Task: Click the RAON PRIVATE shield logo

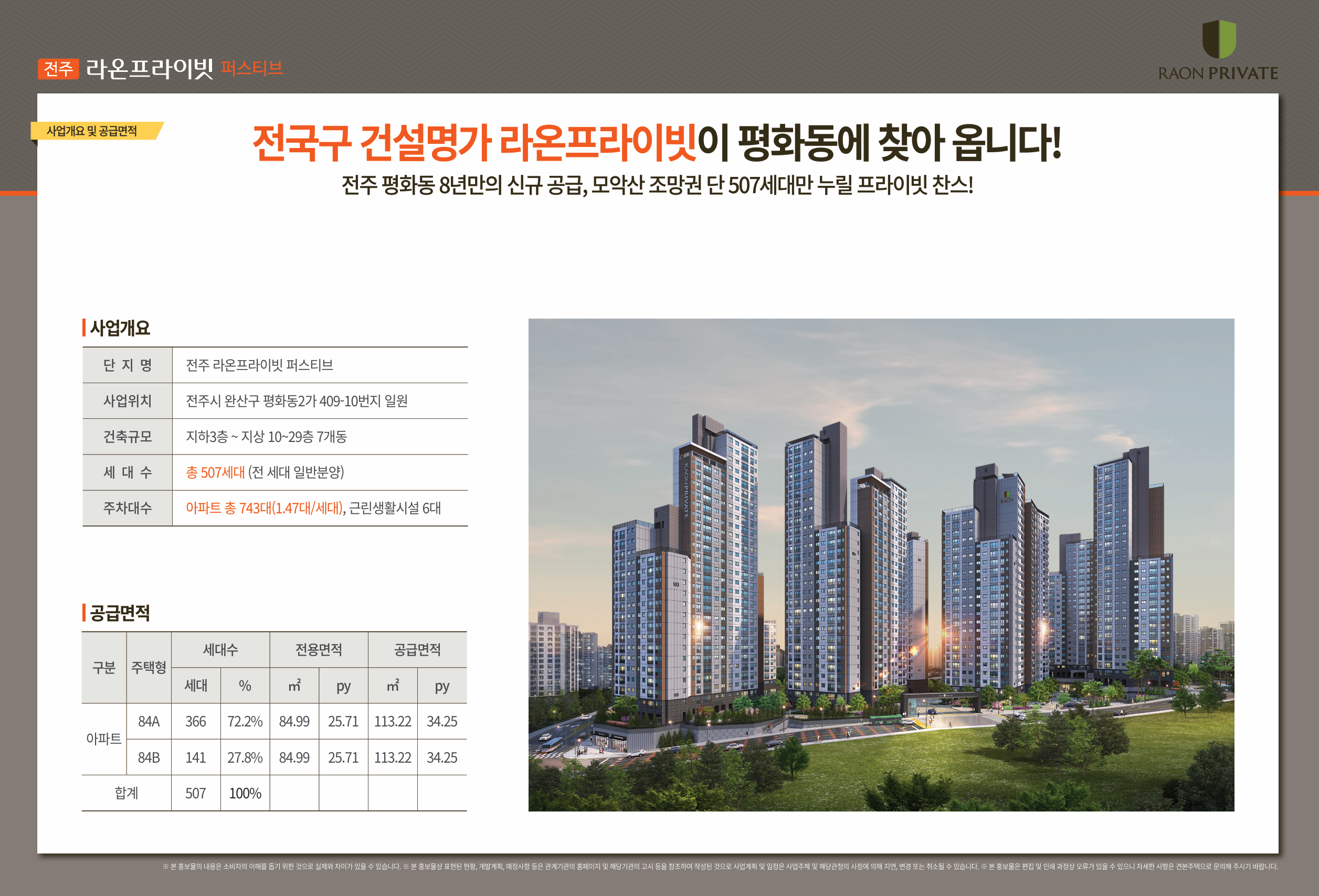Action: point(1219,39)
